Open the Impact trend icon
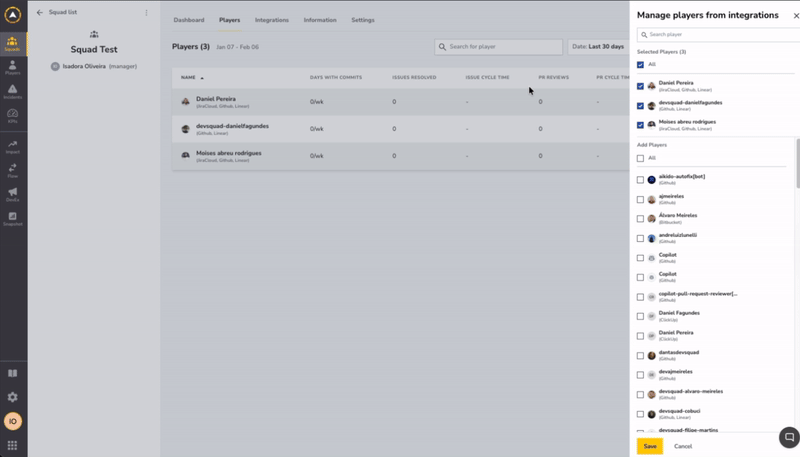This screenshot has height=457, width=800. (12, 146)
